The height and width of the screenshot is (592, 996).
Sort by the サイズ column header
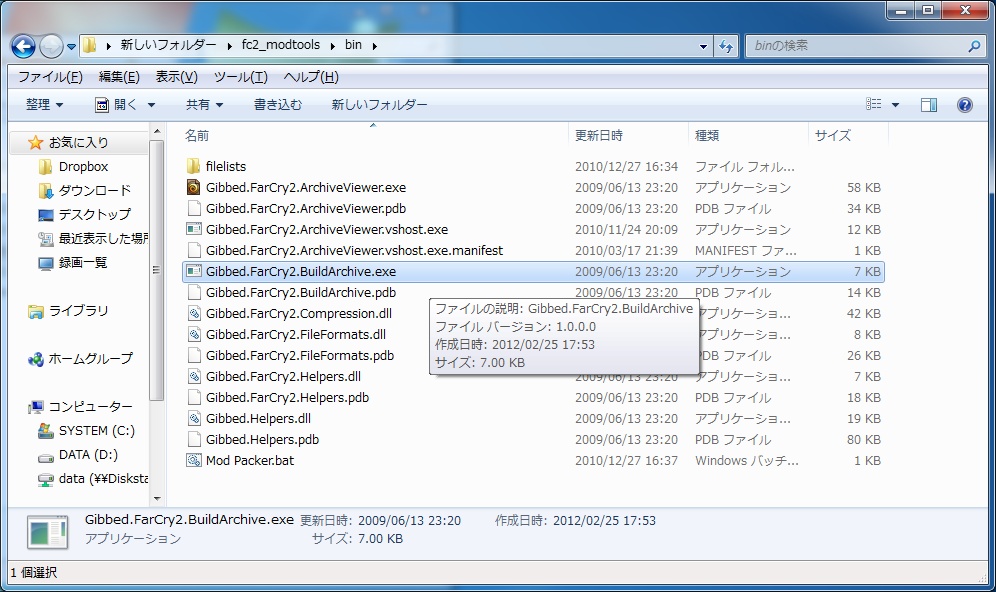click(x=833, y=135)
